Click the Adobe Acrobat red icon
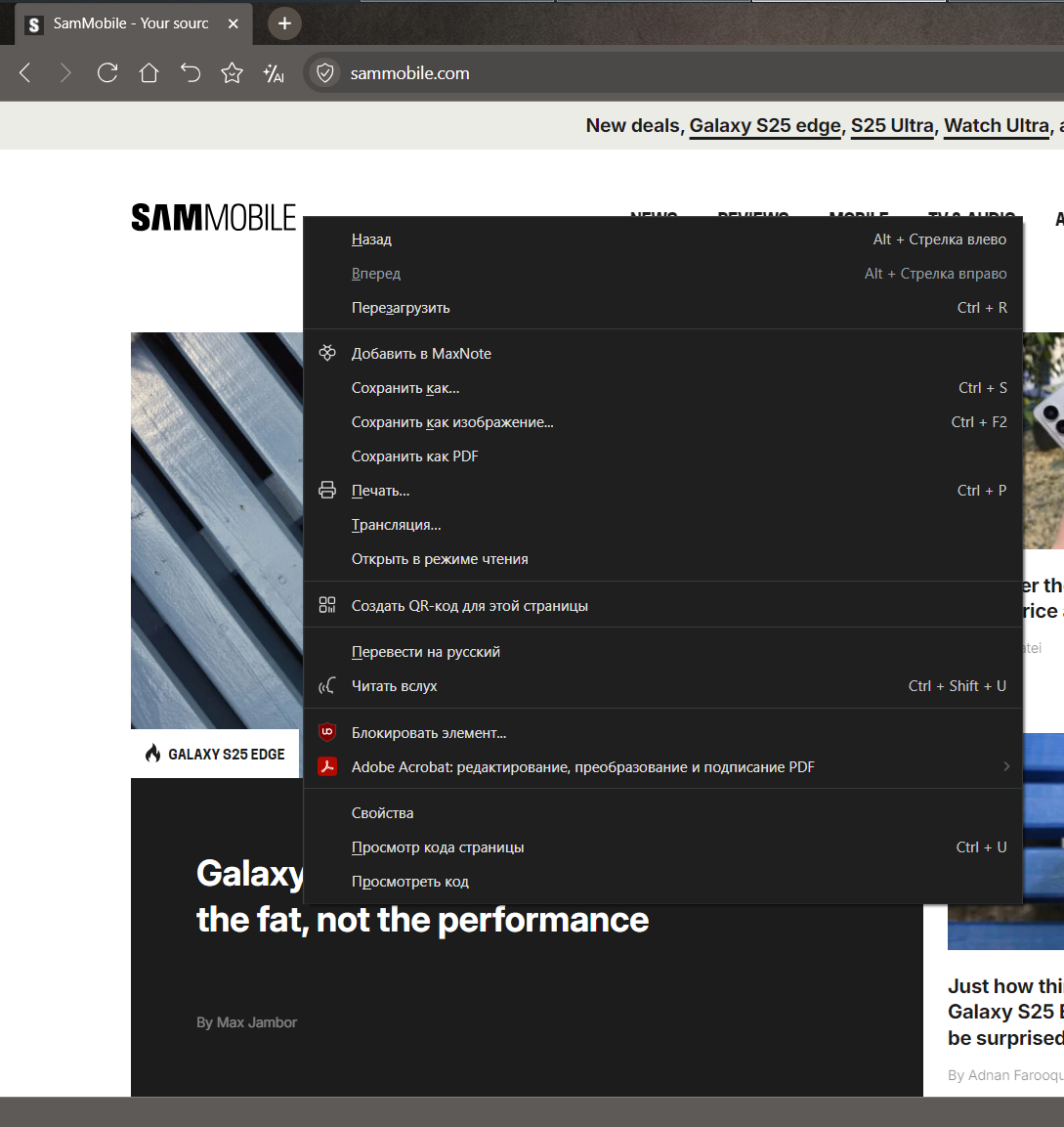 327,767
